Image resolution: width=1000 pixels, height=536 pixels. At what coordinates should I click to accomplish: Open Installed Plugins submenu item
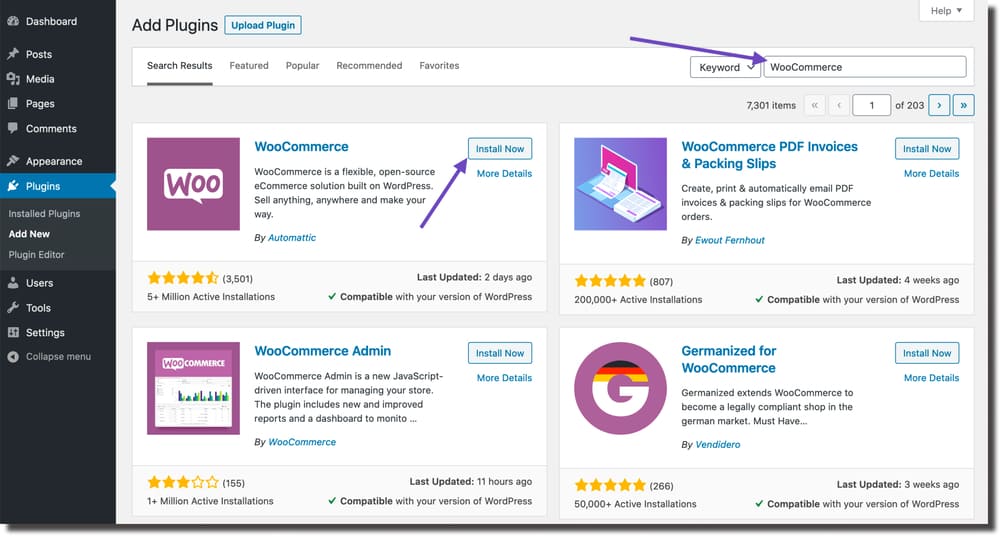[x=44, y=214]
